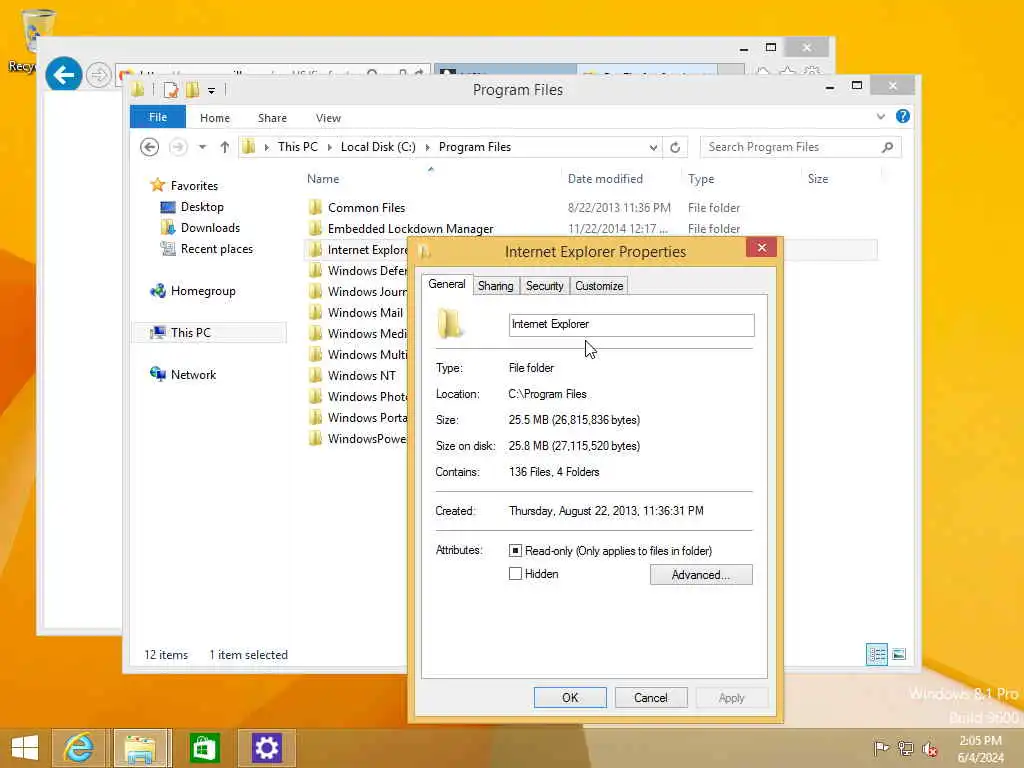Open PC Settings gear on taskbar

click(x=266, y=748)
